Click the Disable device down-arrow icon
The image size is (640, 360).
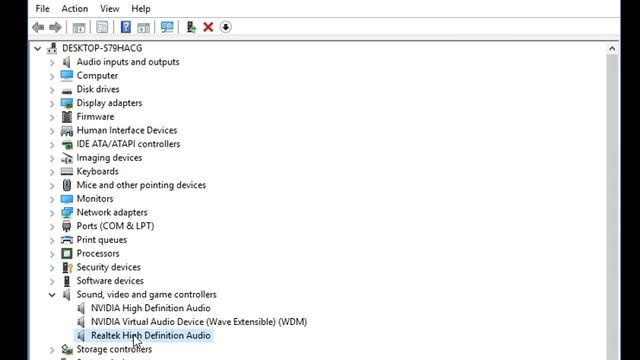click(x=226, y=27)
